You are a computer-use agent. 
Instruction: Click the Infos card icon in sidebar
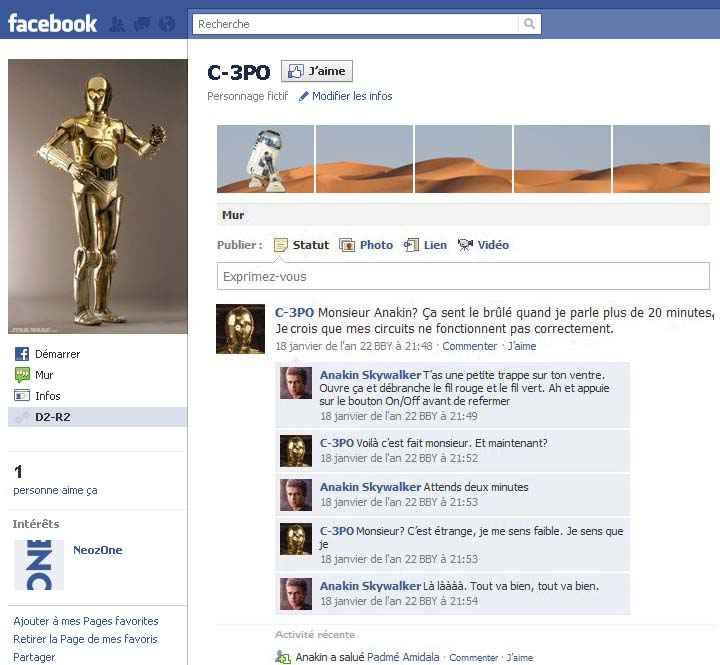(x=22, y=395)
